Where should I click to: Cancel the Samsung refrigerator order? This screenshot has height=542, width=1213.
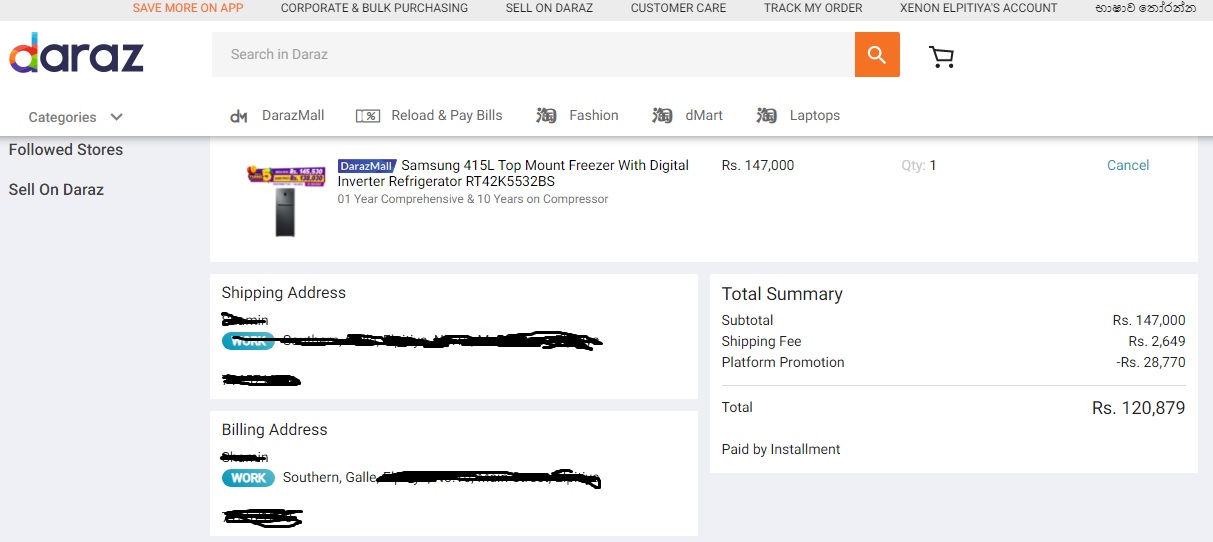(1128, 166)
